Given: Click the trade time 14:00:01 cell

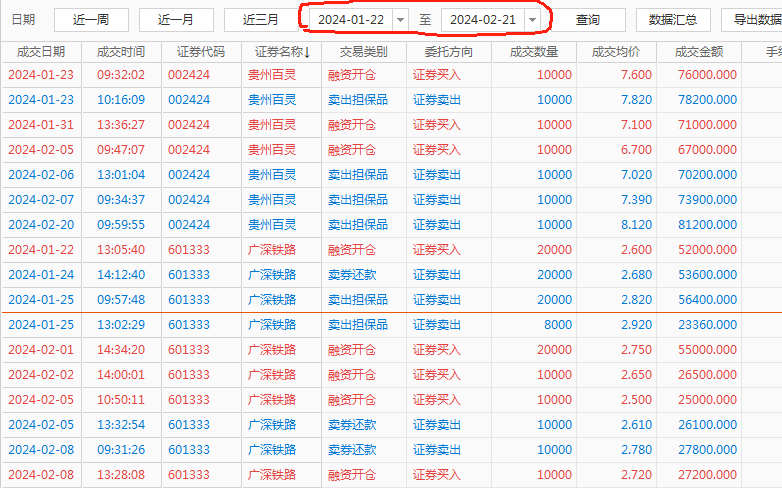Looking at the screenshot, I should click(x=121, y=375).
